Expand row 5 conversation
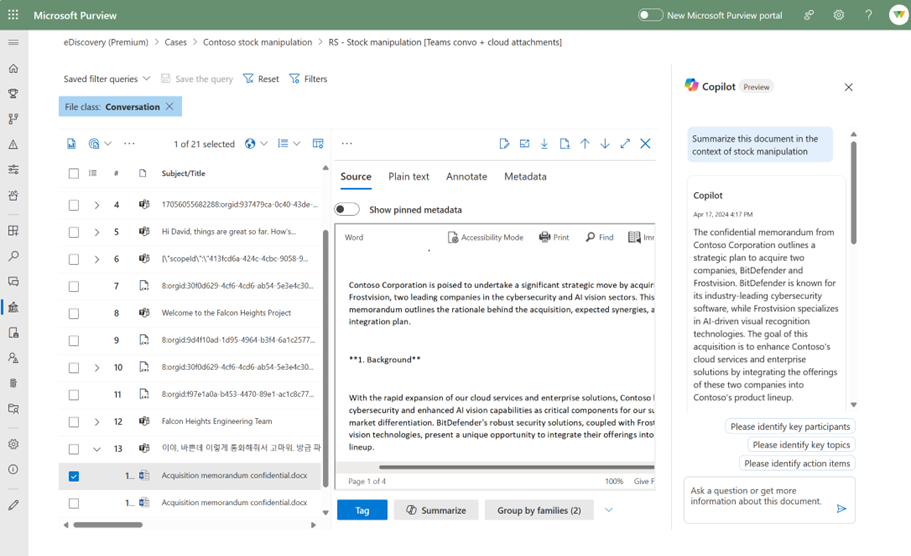 pos(97,232)
